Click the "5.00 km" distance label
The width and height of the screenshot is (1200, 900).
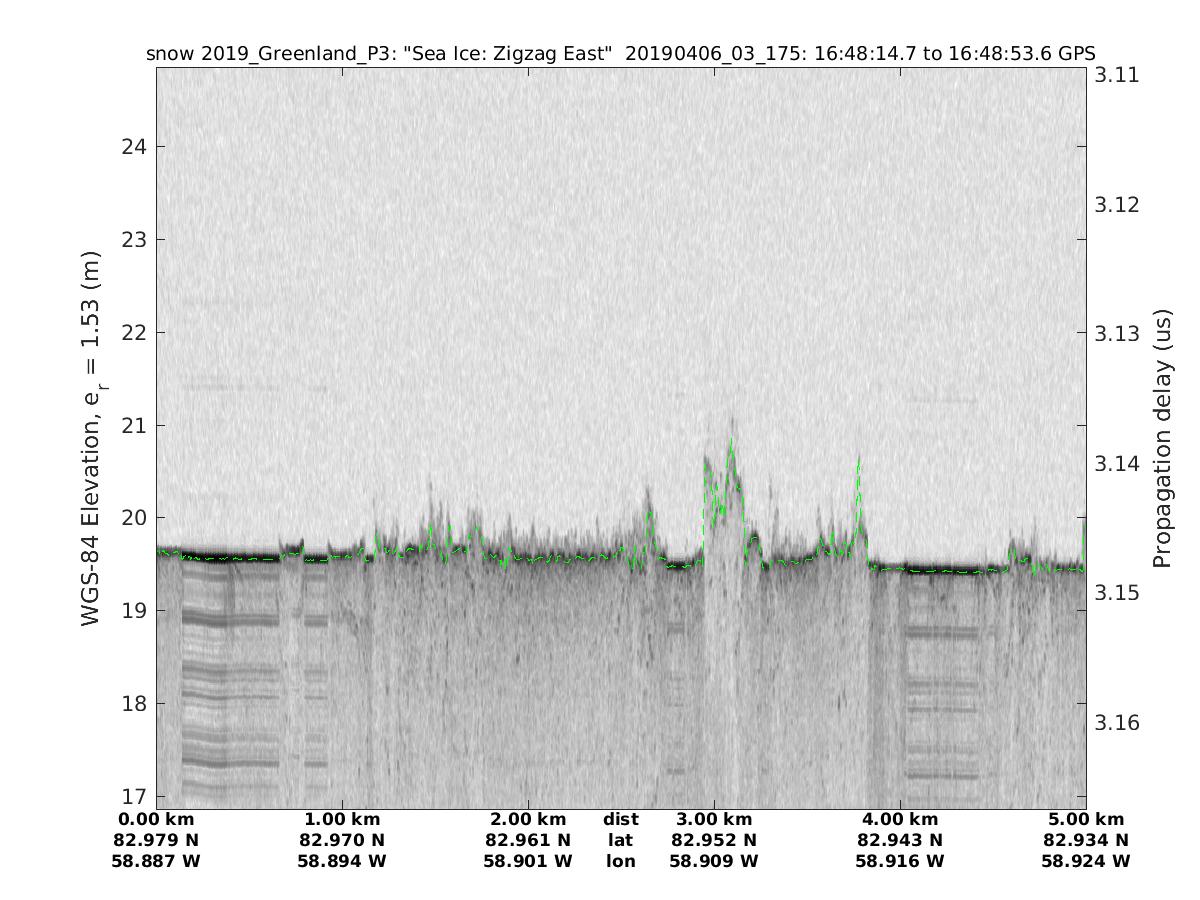1085,819
